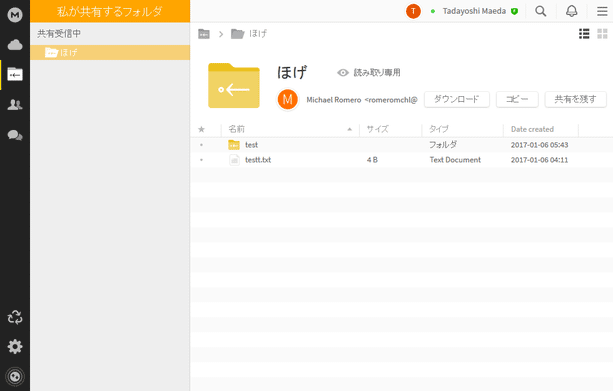This screenshot has width=613, height=391.
Task: Click 共有受信中 section heading
Action: point(59,34)
